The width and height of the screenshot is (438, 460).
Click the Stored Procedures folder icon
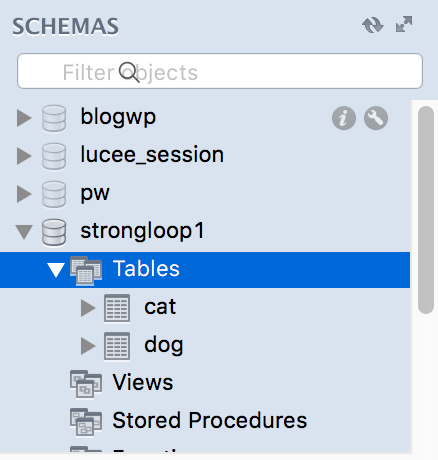(x=86, y=422)
